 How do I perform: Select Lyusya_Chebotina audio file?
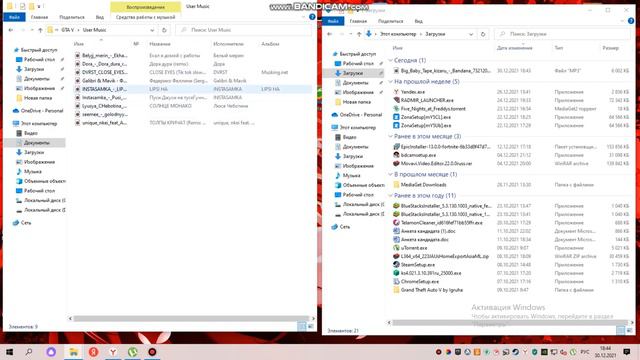104,106
